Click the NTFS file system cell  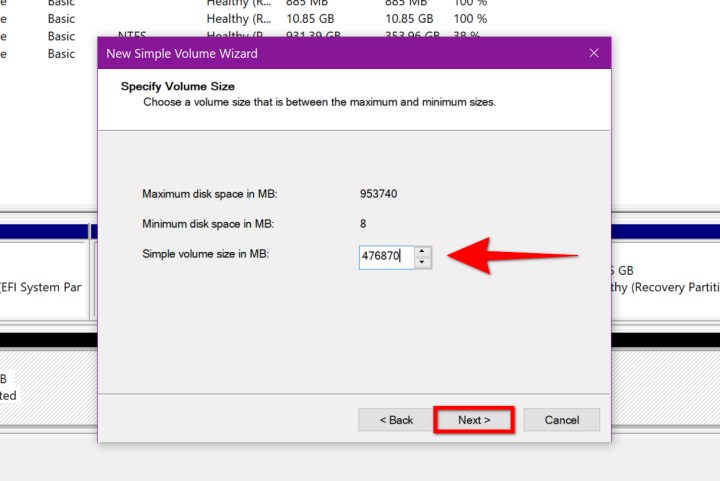point(132,36)
